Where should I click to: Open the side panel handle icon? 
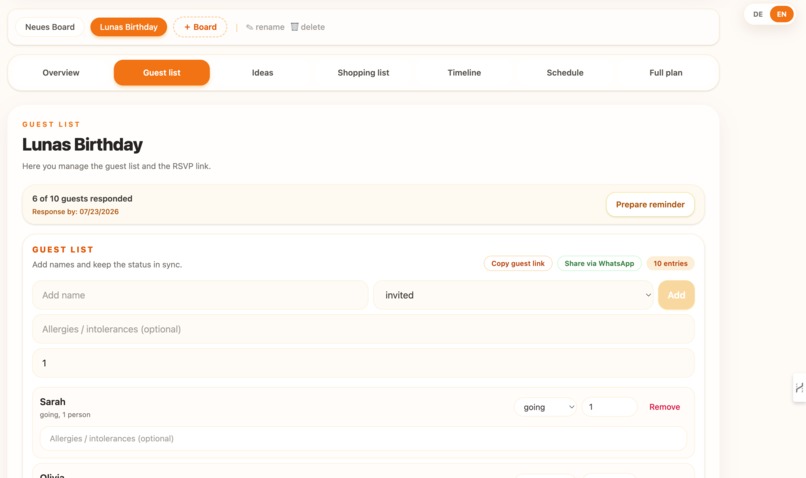click(799, 388)
